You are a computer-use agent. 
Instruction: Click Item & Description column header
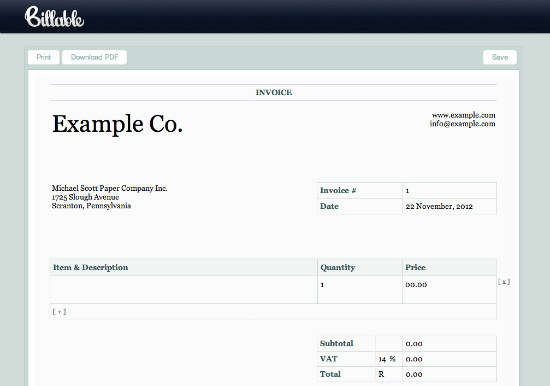pos(90,267)
